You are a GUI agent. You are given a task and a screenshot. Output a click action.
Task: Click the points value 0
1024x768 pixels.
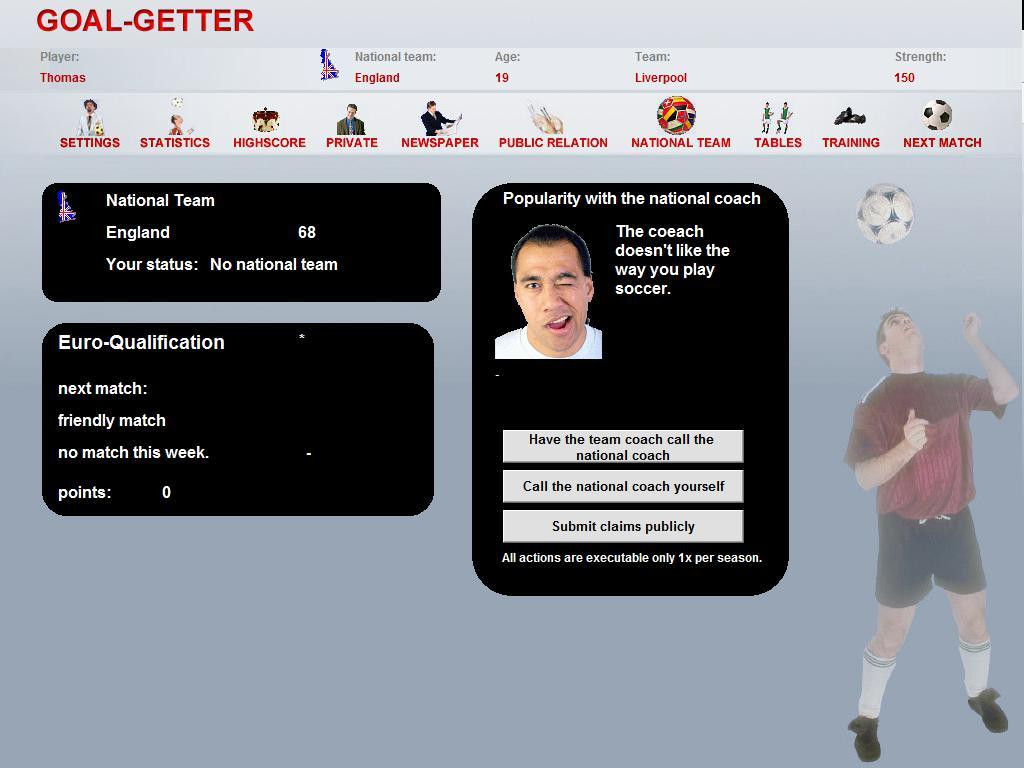167,492
